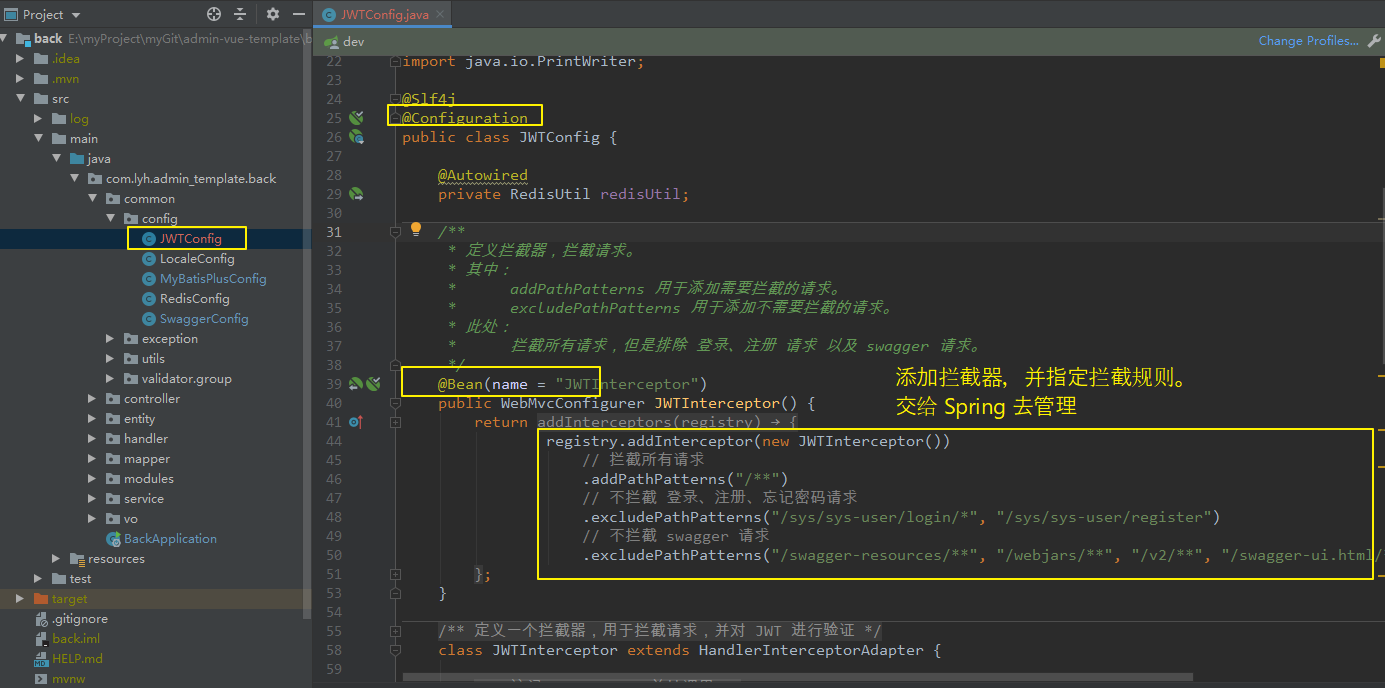This screenshot has width=1385, height=688.
Task: Click the resources folder icon
Action: [x=77, y=559]
